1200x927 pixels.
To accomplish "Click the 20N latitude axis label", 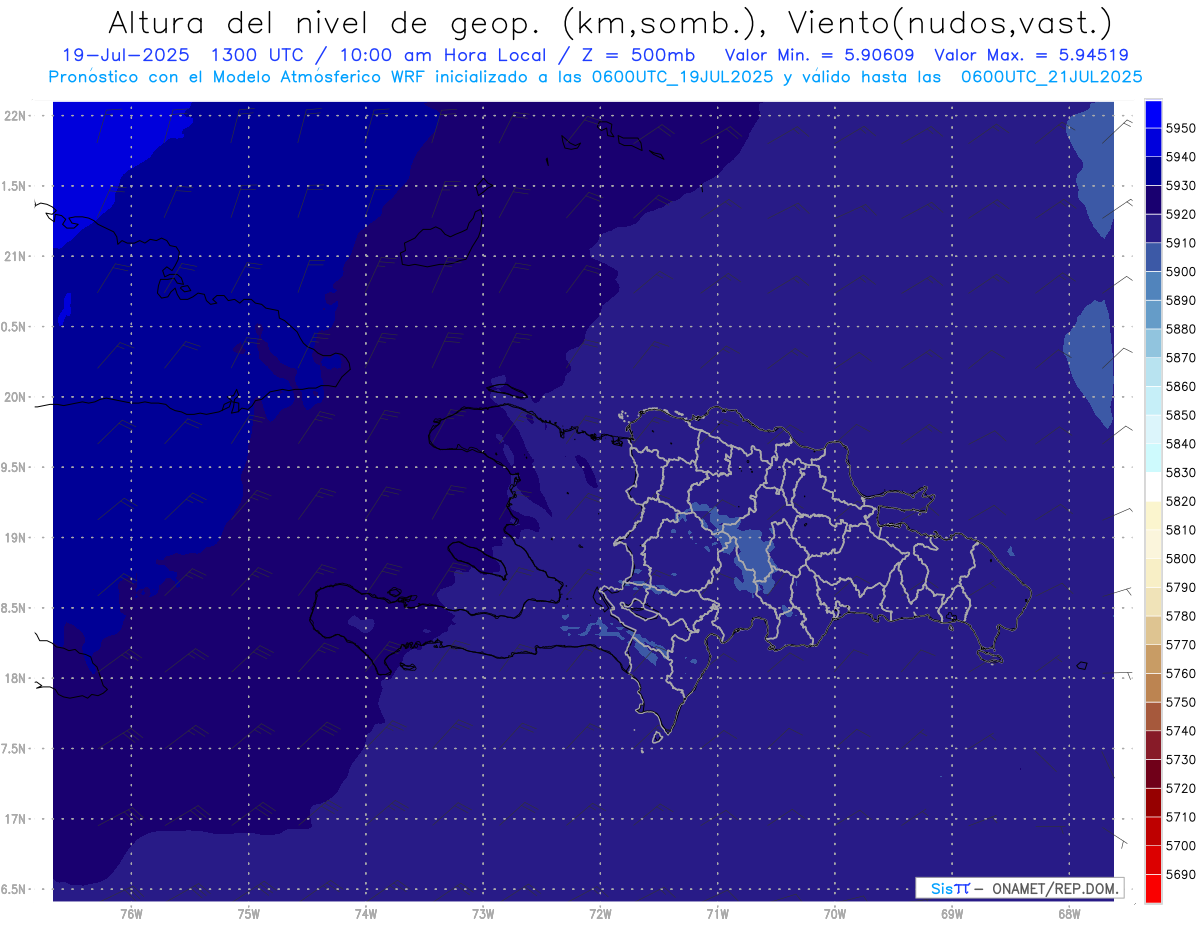I will click(16, 397).
